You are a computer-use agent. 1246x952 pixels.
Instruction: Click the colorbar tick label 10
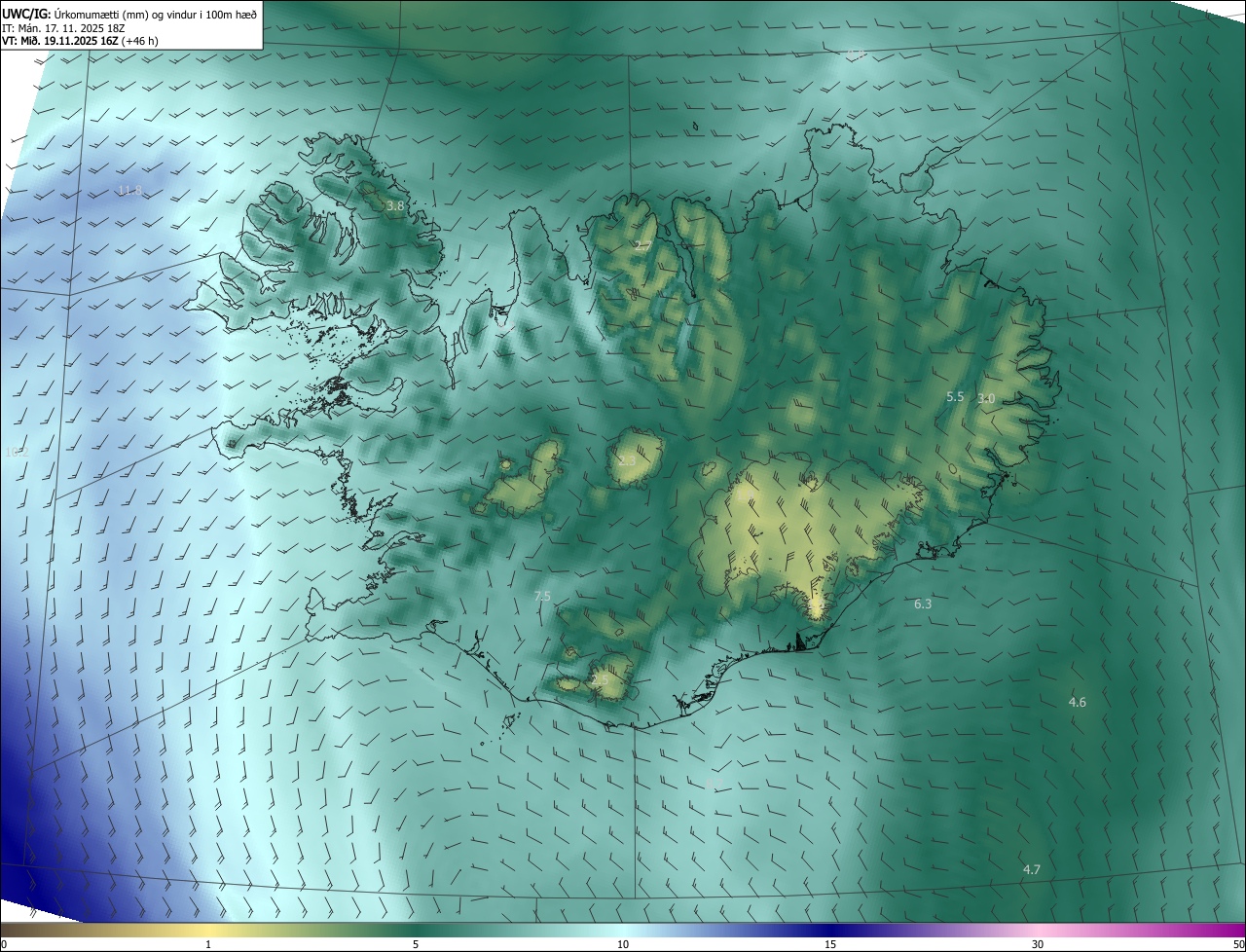pyautogui.click(x=623, y=944)
